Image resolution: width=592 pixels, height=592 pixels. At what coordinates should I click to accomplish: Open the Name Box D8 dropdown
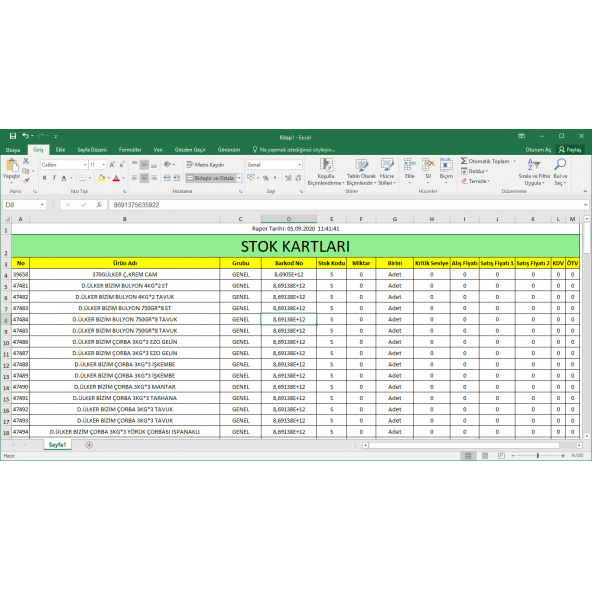(42, 205)
